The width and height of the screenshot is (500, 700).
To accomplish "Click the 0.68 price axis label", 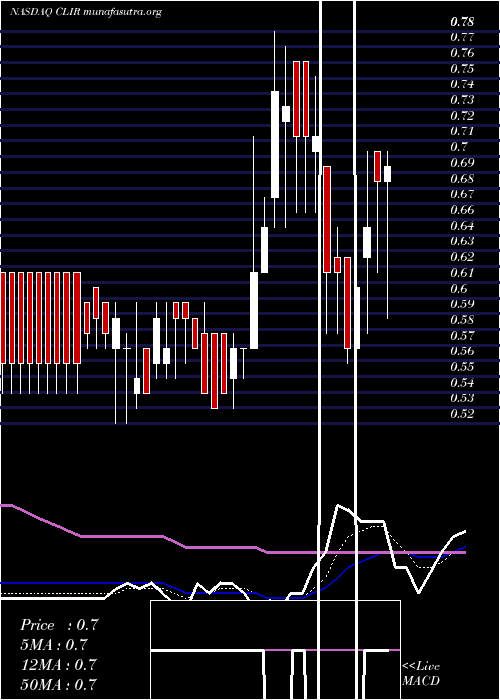I will [x=462, y=179].
